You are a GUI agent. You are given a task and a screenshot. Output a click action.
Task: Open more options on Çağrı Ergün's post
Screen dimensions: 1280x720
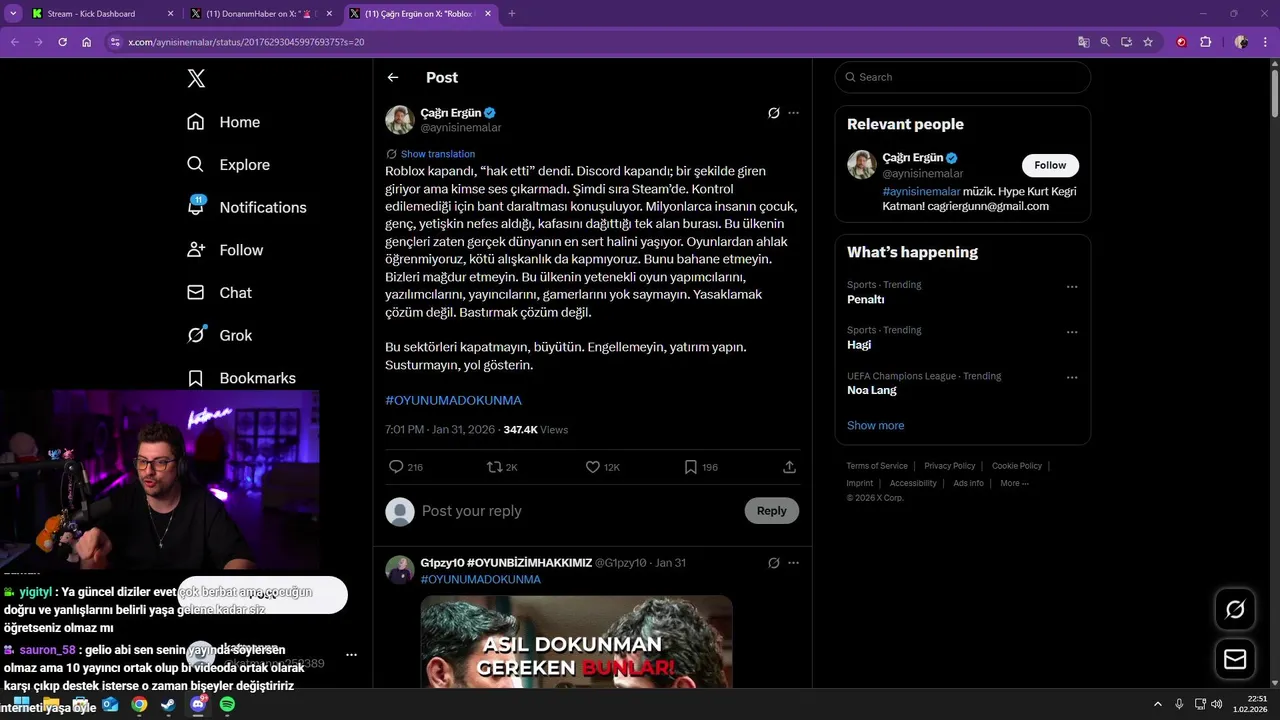click(794, 113)
